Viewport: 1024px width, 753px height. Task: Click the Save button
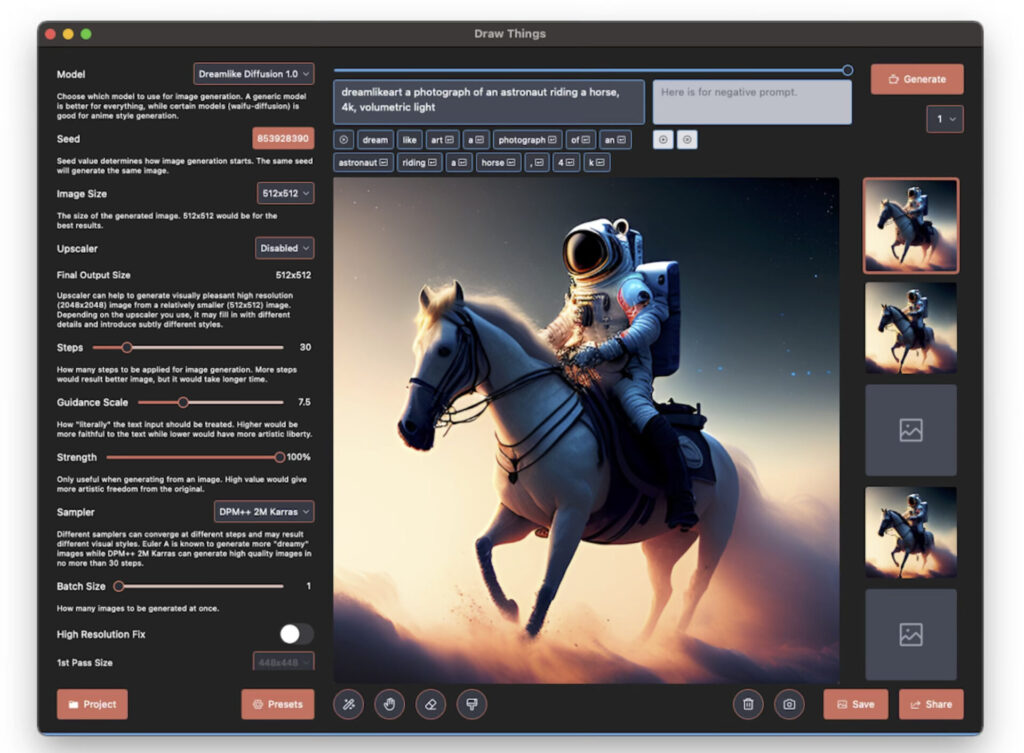pyautogui.click(x=855, y=704)
